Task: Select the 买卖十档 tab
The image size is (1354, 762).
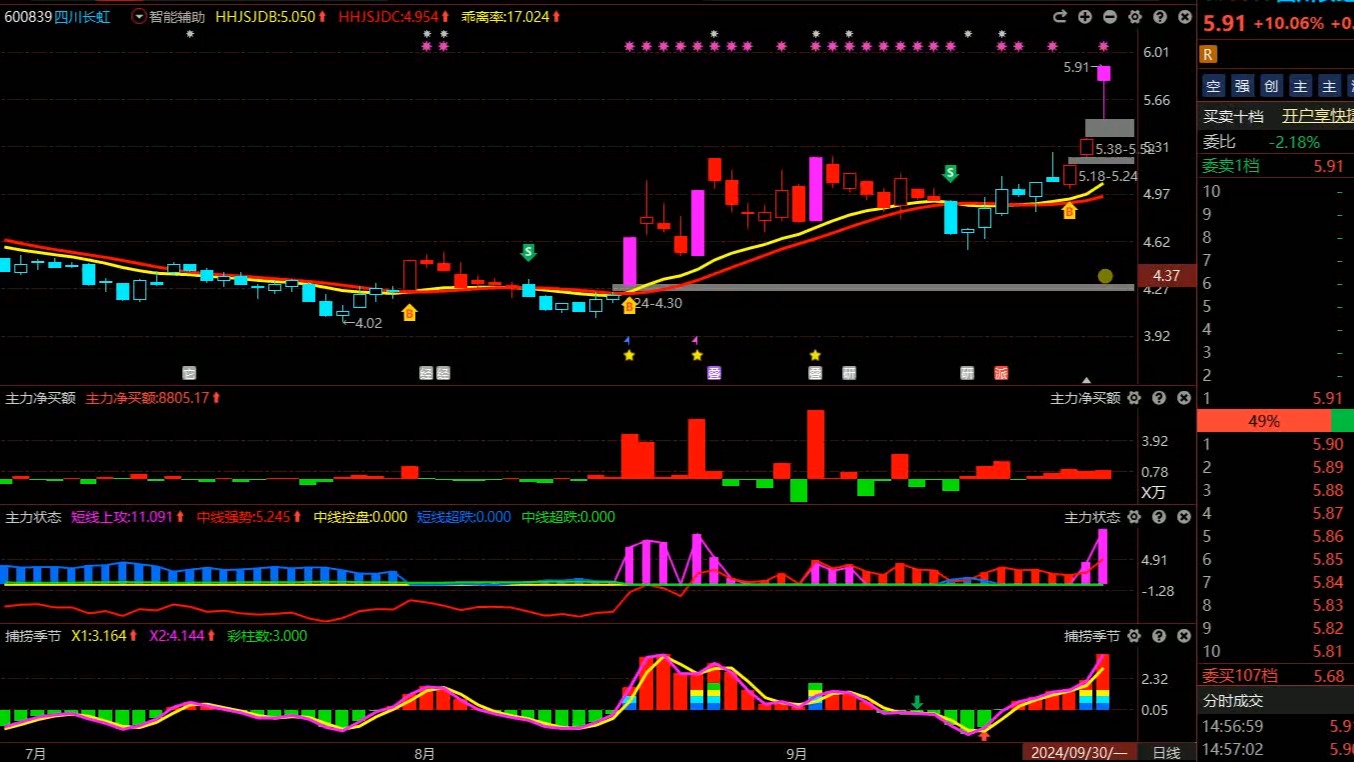Action: click(1233, 116)
